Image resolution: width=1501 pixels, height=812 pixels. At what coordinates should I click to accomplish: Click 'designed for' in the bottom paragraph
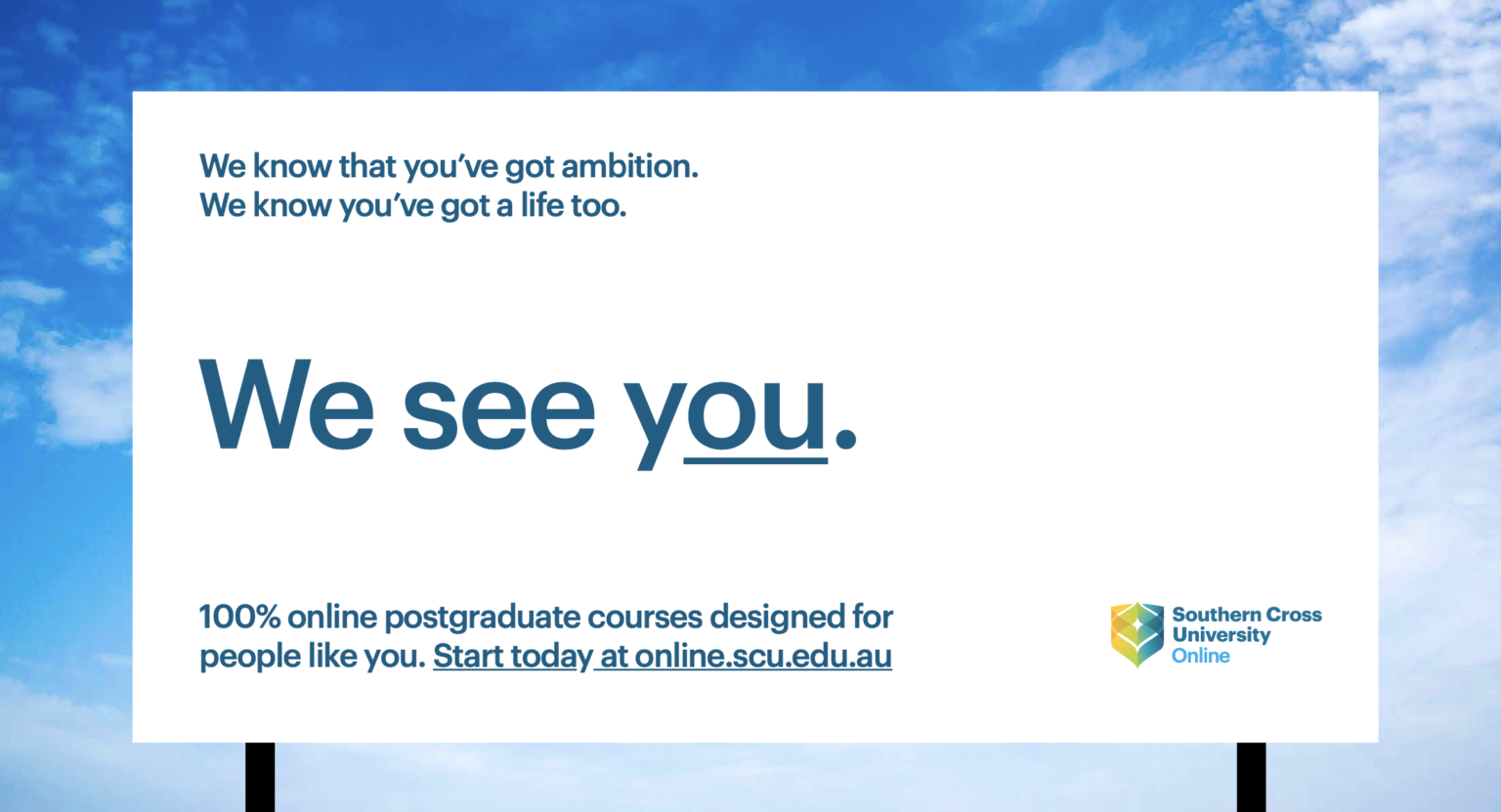(801, 618)
